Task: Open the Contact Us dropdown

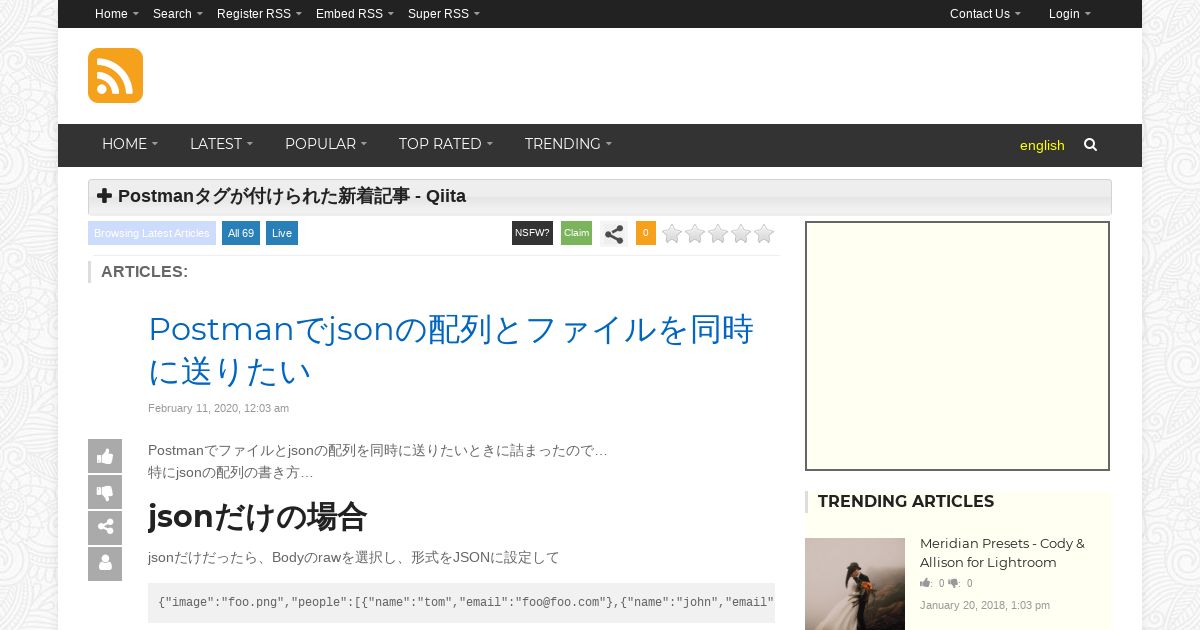Action: point(985,14)
